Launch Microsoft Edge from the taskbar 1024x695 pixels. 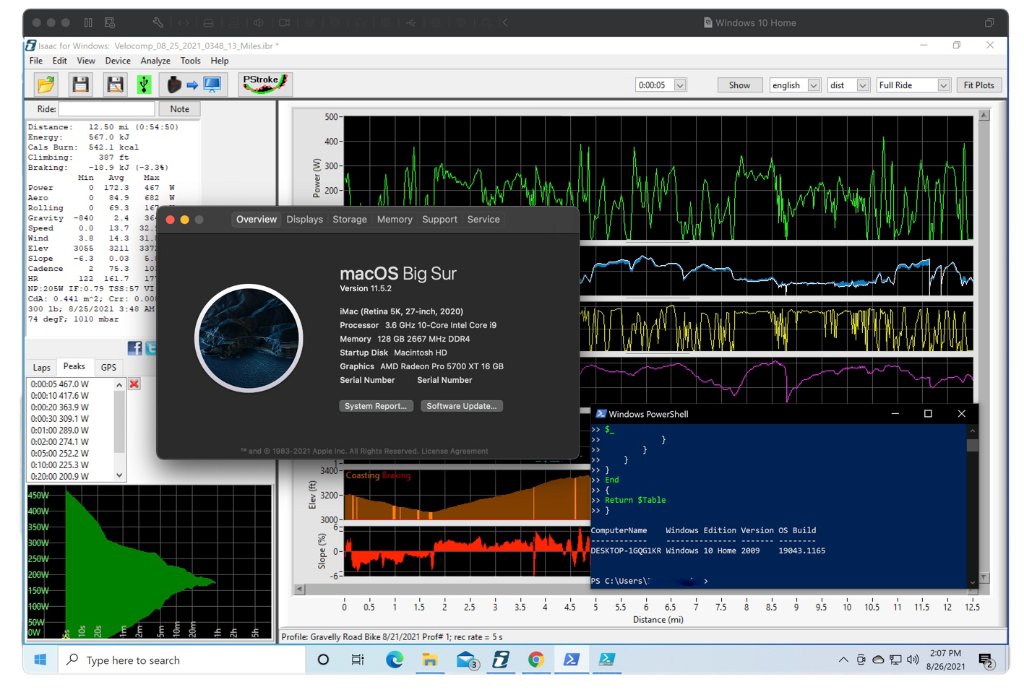coord(394,660)
